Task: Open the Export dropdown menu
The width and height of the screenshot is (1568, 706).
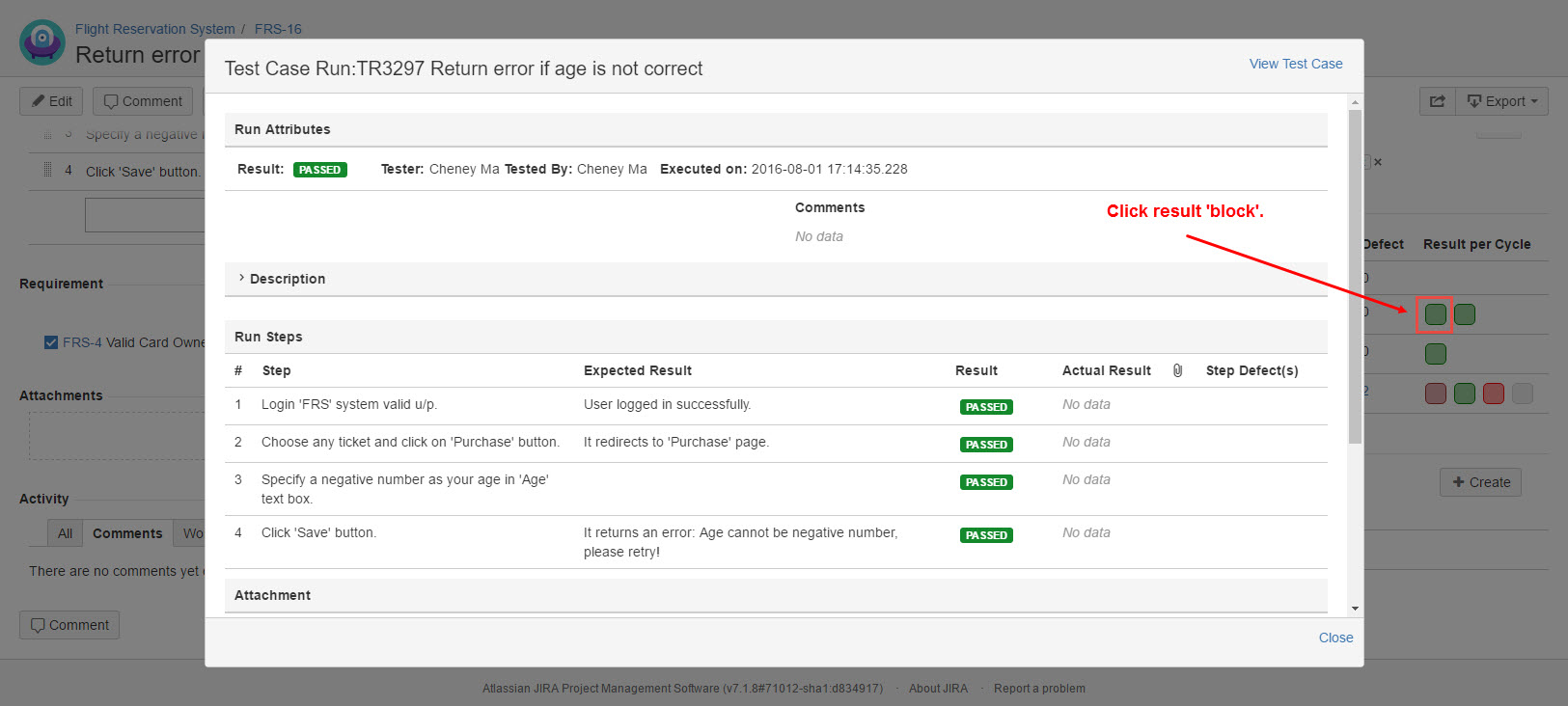Action: [x=1501, y=101]
